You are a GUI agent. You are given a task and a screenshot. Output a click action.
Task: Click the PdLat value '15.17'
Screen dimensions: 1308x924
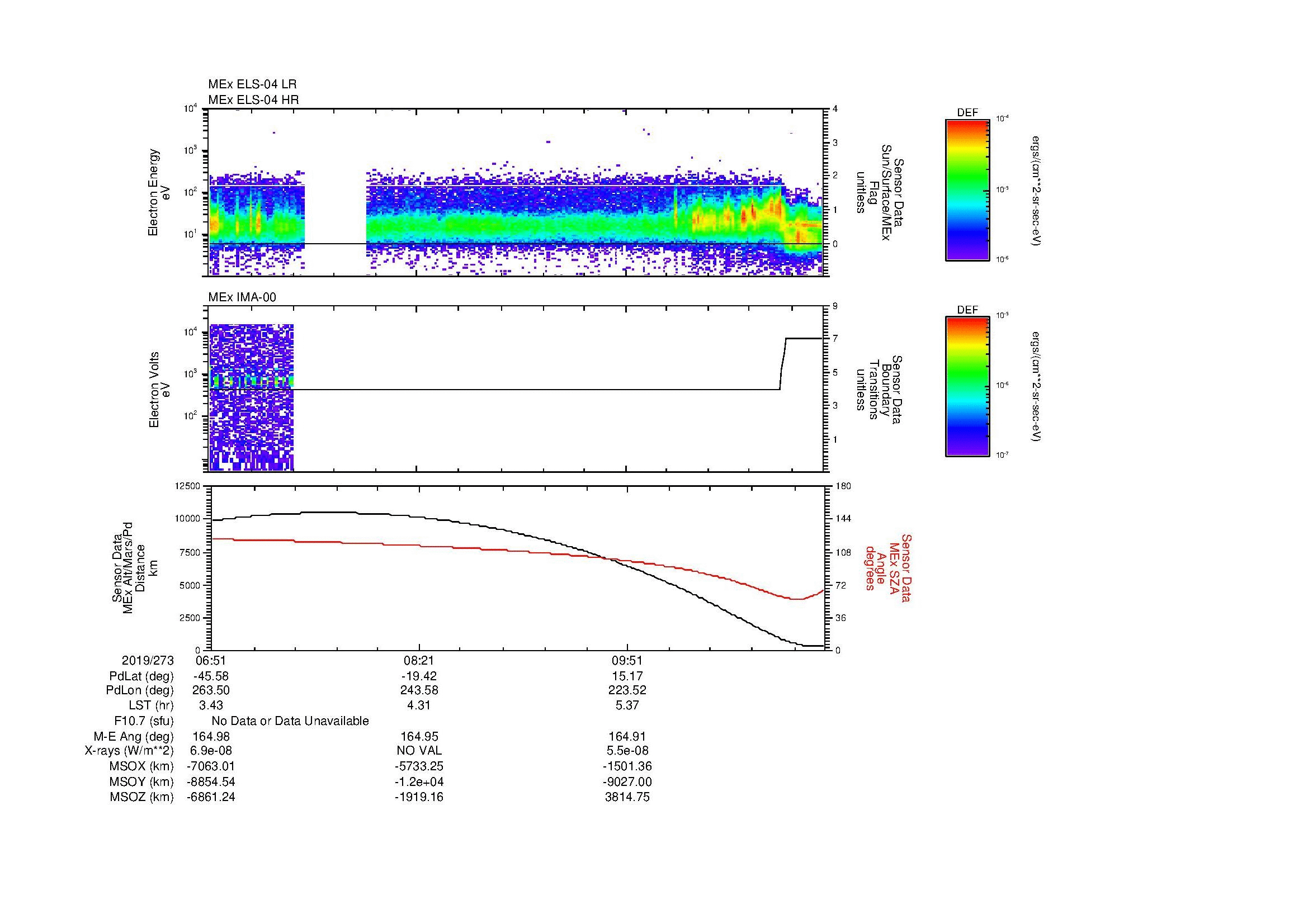(627, 676)
